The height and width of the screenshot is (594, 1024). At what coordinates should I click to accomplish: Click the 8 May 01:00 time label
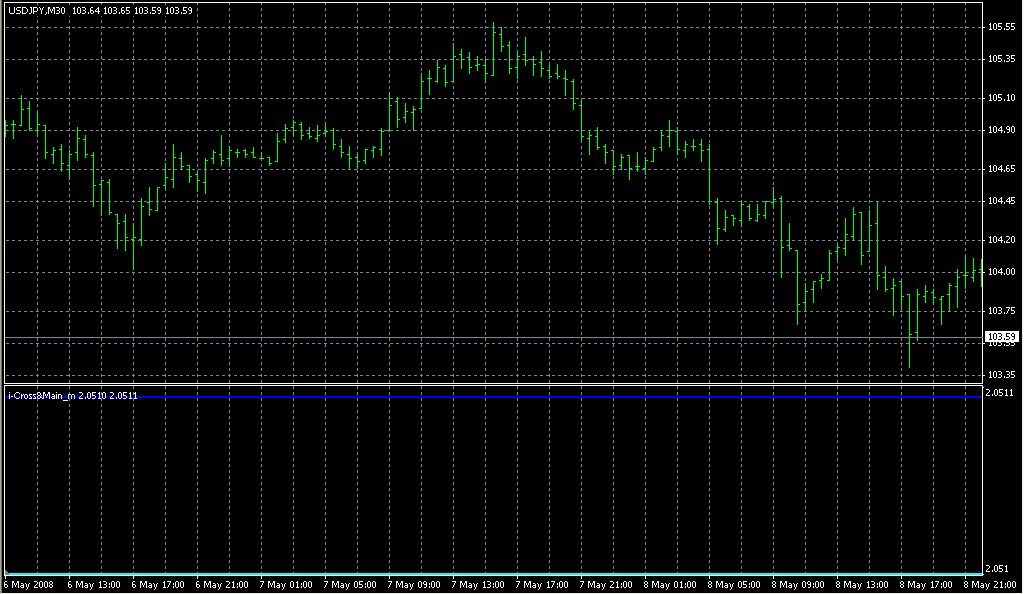tap(670, 586)
